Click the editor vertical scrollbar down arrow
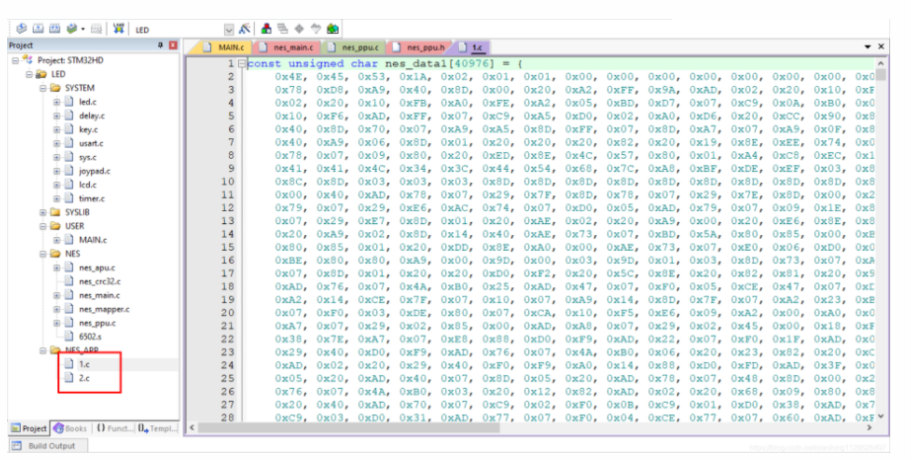Viewport: 911px width, 460px height. pos(881,416)
